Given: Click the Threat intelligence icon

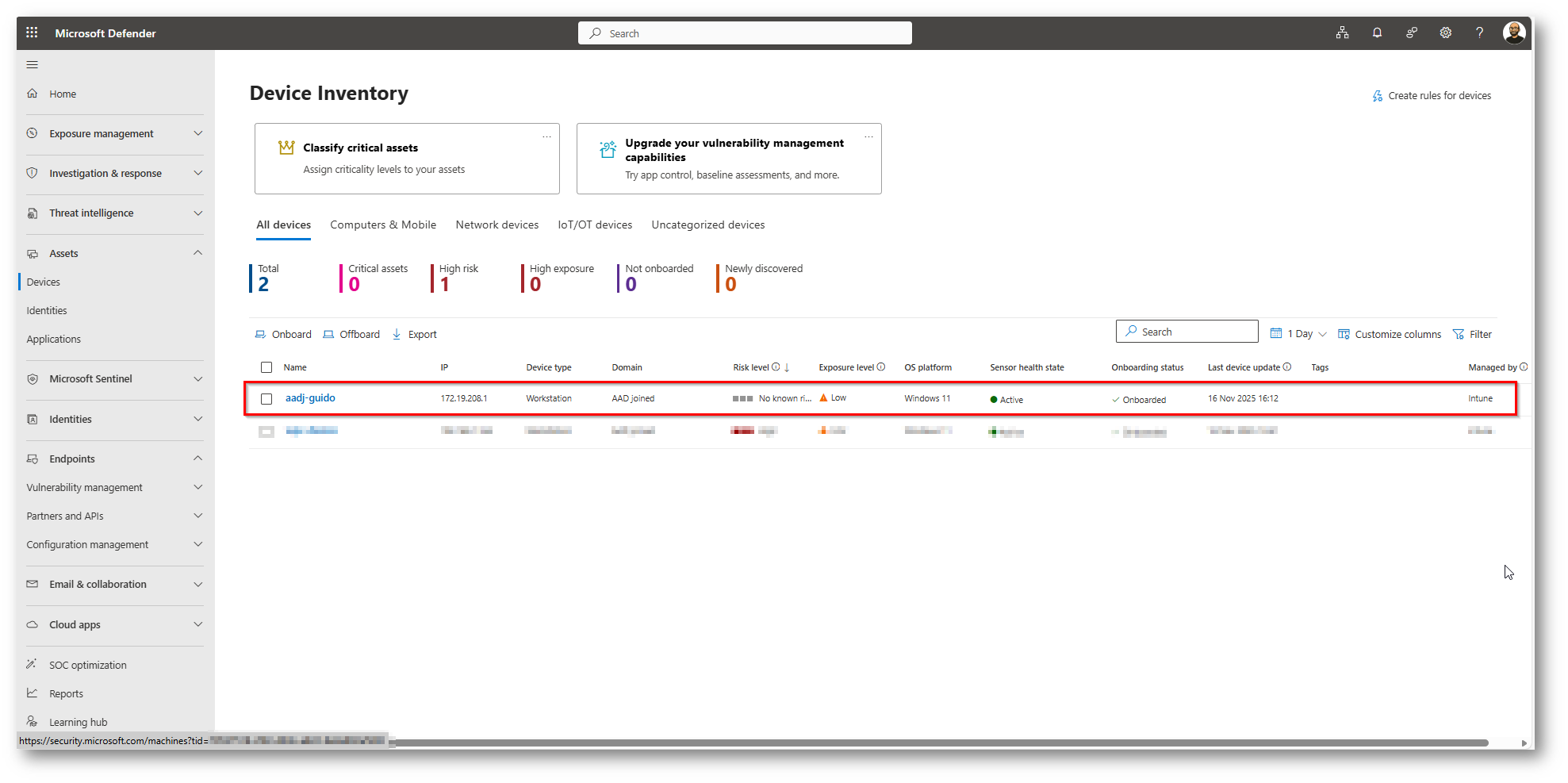Looking at the screenshot, I should pos(33,213).
